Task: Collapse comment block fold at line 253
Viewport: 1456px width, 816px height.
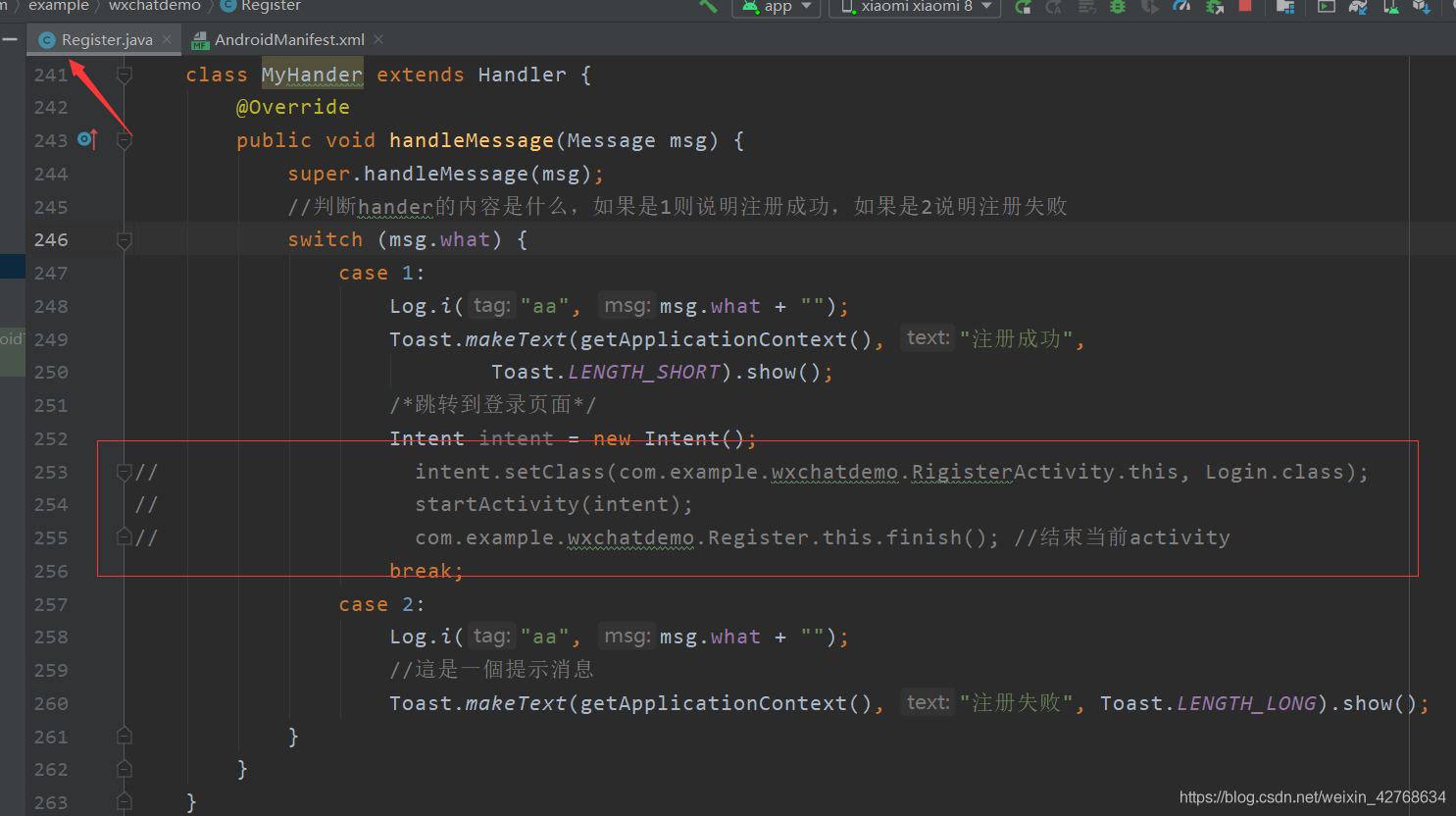Action: pyautogui.click(x=125, y=472)
